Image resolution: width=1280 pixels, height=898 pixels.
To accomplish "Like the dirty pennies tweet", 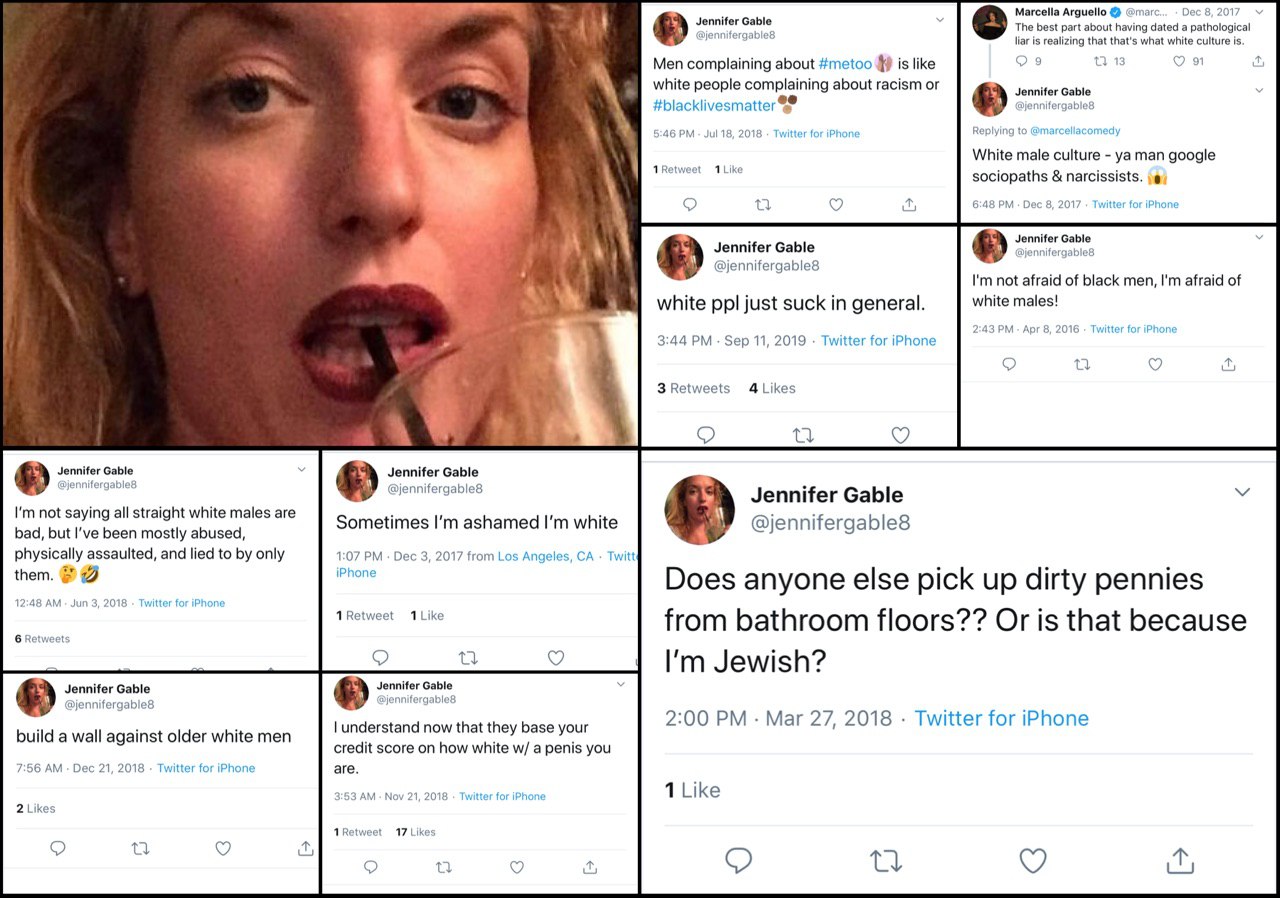I will [1032, 860].
